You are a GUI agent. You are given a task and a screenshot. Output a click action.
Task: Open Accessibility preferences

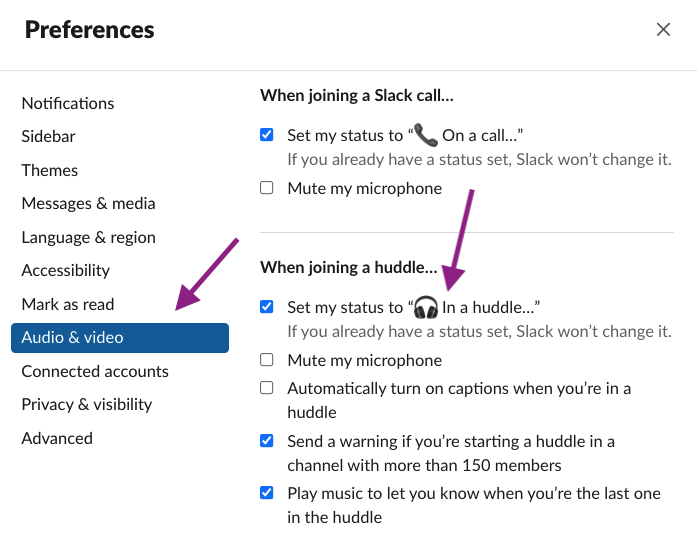click(66, 270)
